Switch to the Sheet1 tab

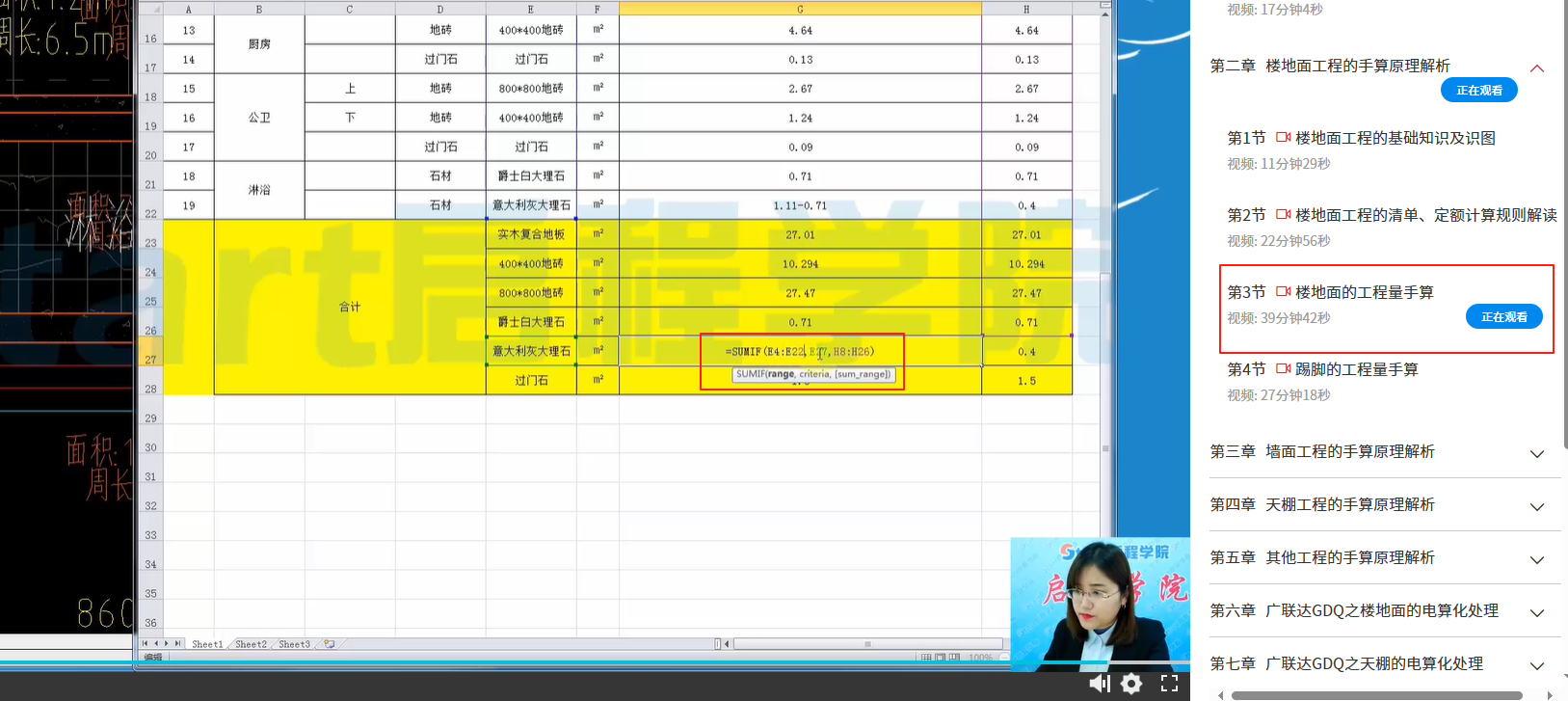click(x=207, y=644)
